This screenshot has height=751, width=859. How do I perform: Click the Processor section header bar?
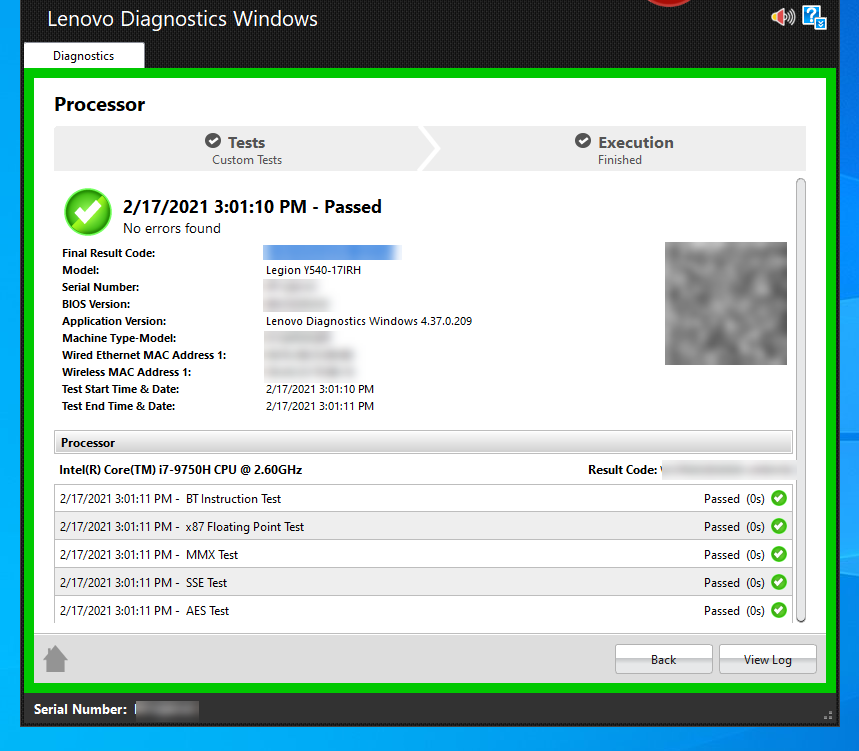(x=423, y=442)
